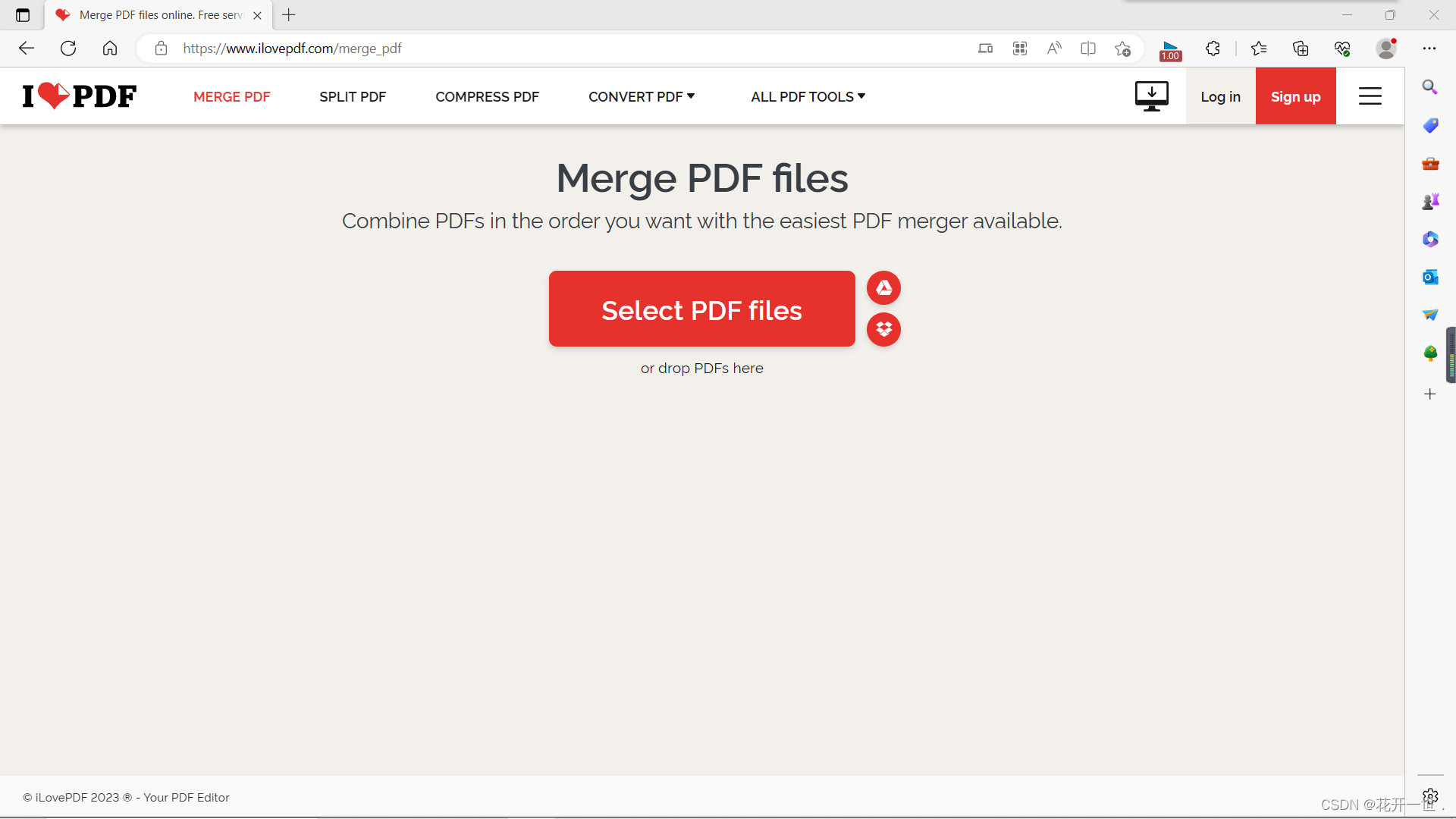Image resolution: width=1456 pixels, height=819 pixels.
Task: Toggle split screen view icon
Action: pos(1088,49)
